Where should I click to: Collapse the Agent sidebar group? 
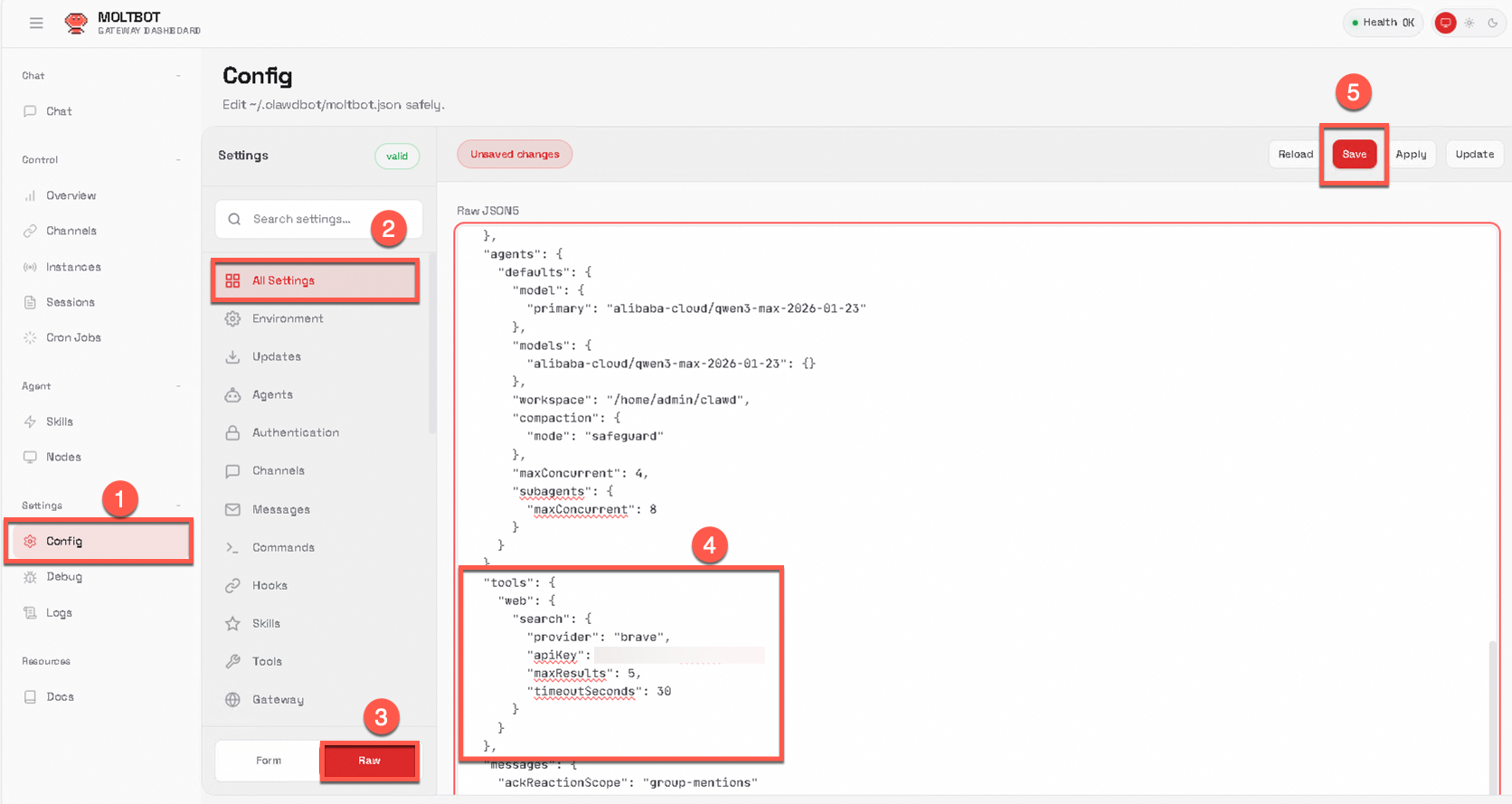click(x=178, y=386)
